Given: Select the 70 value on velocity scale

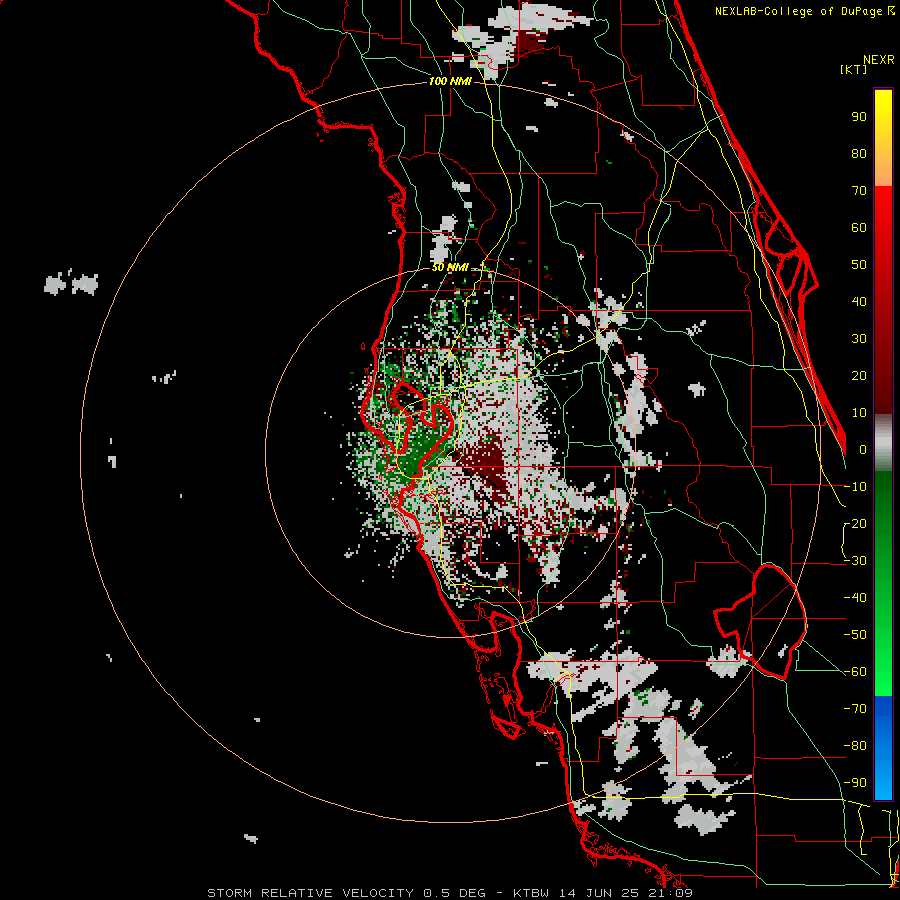Looking at the screenshot, I should point(859,191).
